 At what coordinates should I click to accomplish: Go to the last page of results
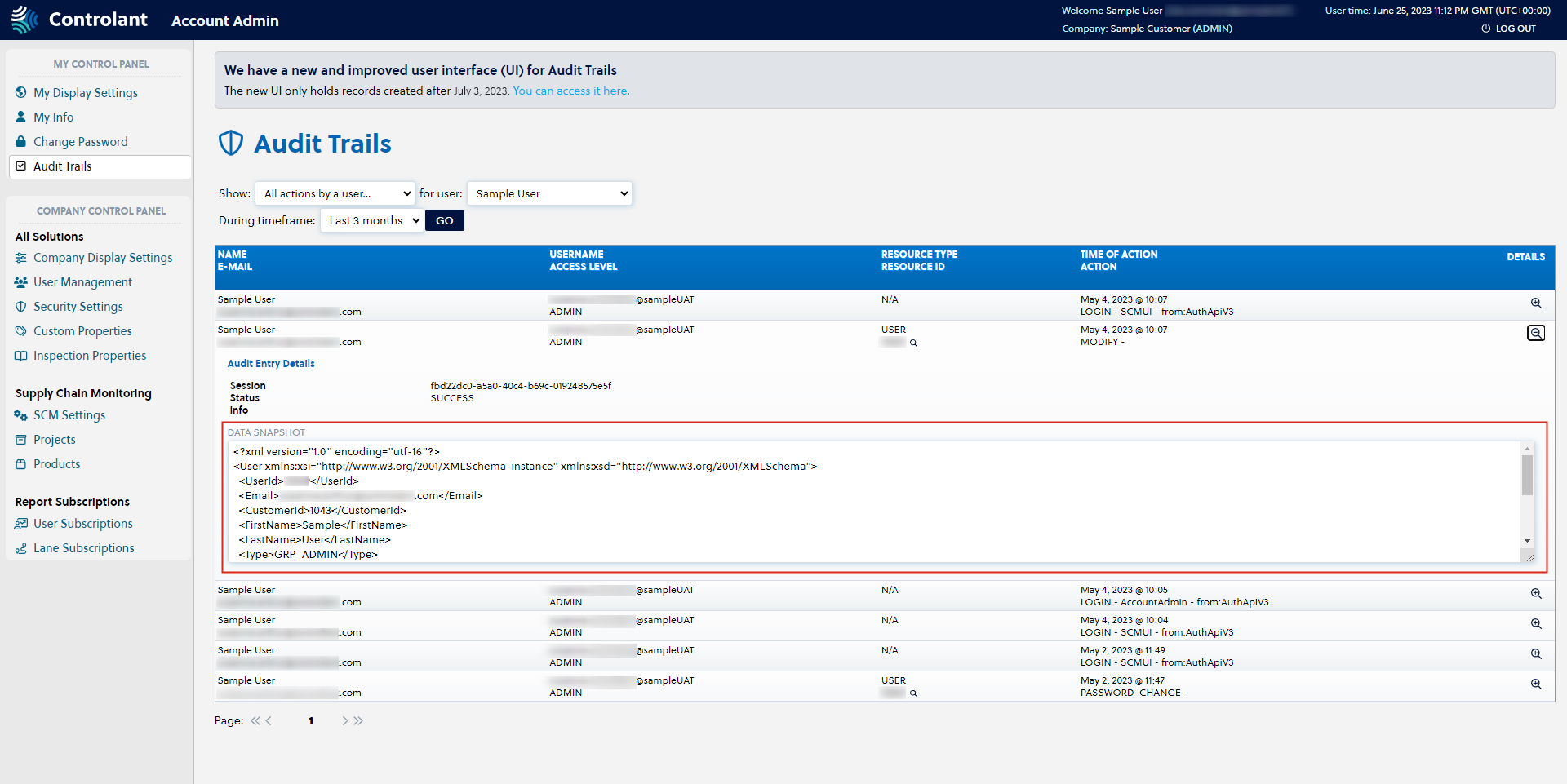click(x=358, y=720)
